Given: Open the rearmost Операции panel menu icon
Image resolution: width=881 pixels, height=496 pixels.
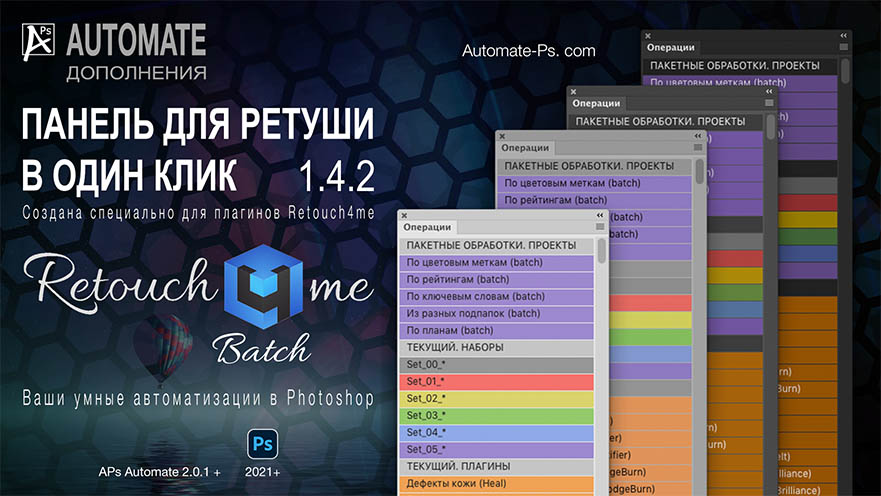Looking at the screenshot, I should click(x=844, y=47).
